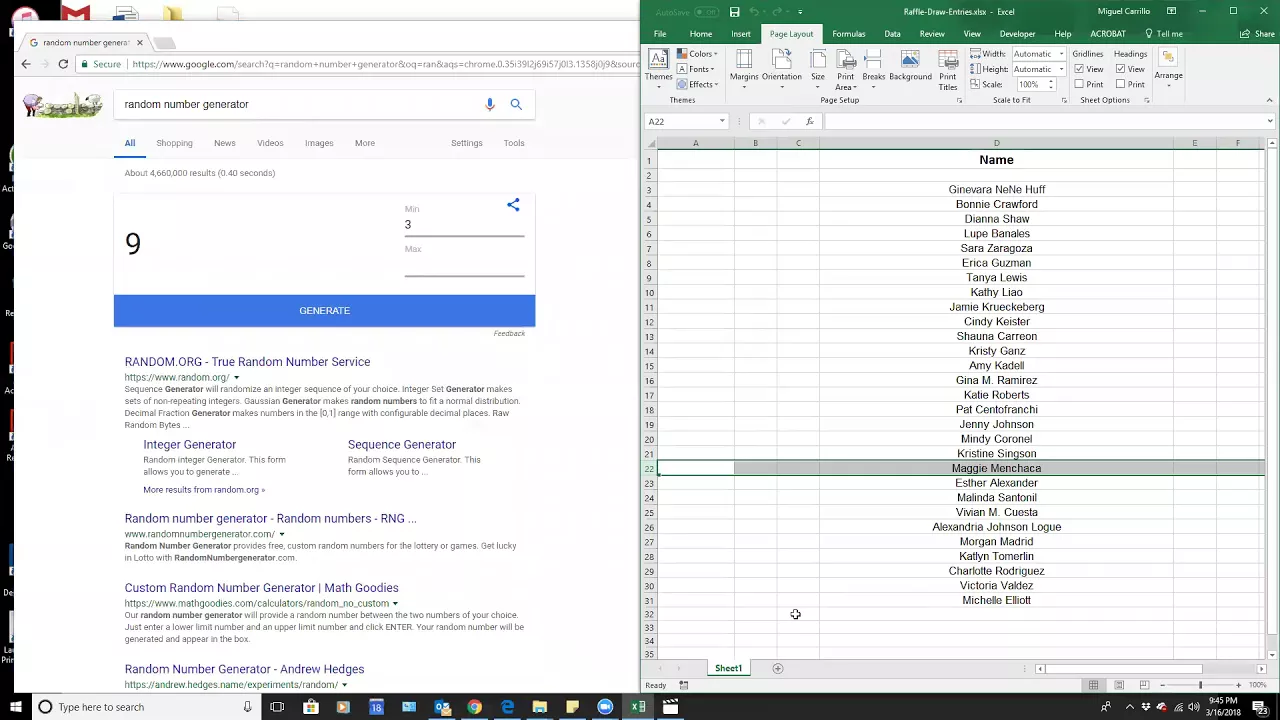Screen dimensions: 1280x720
Task: Click the Google voice search microphone
Action: (x=489, y=104)
